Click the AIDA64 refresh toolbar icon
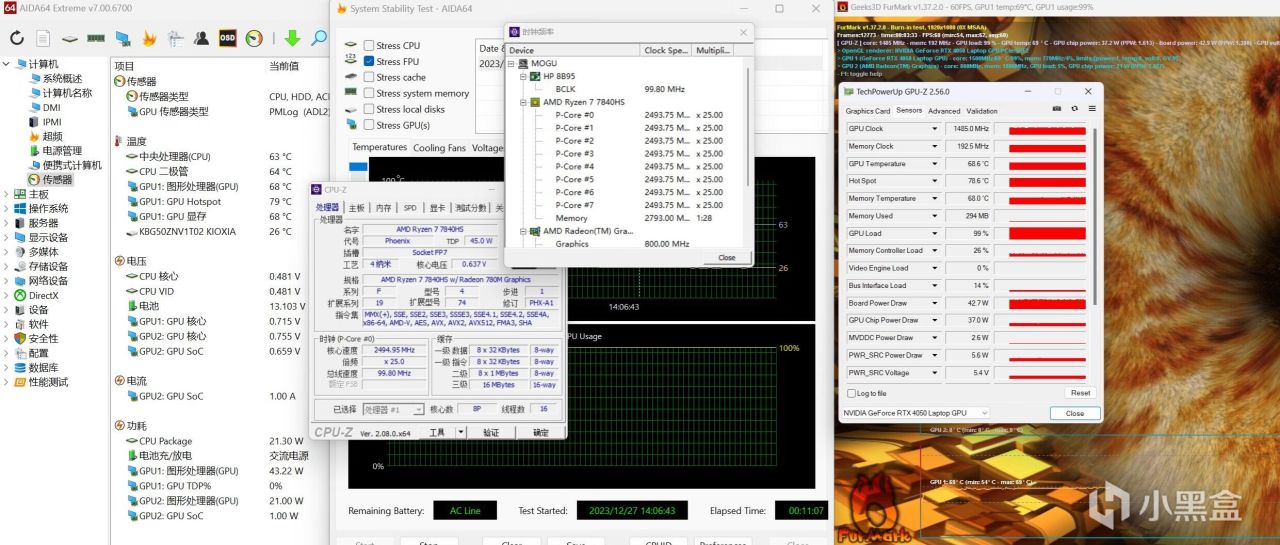 (x=17, y=39)
